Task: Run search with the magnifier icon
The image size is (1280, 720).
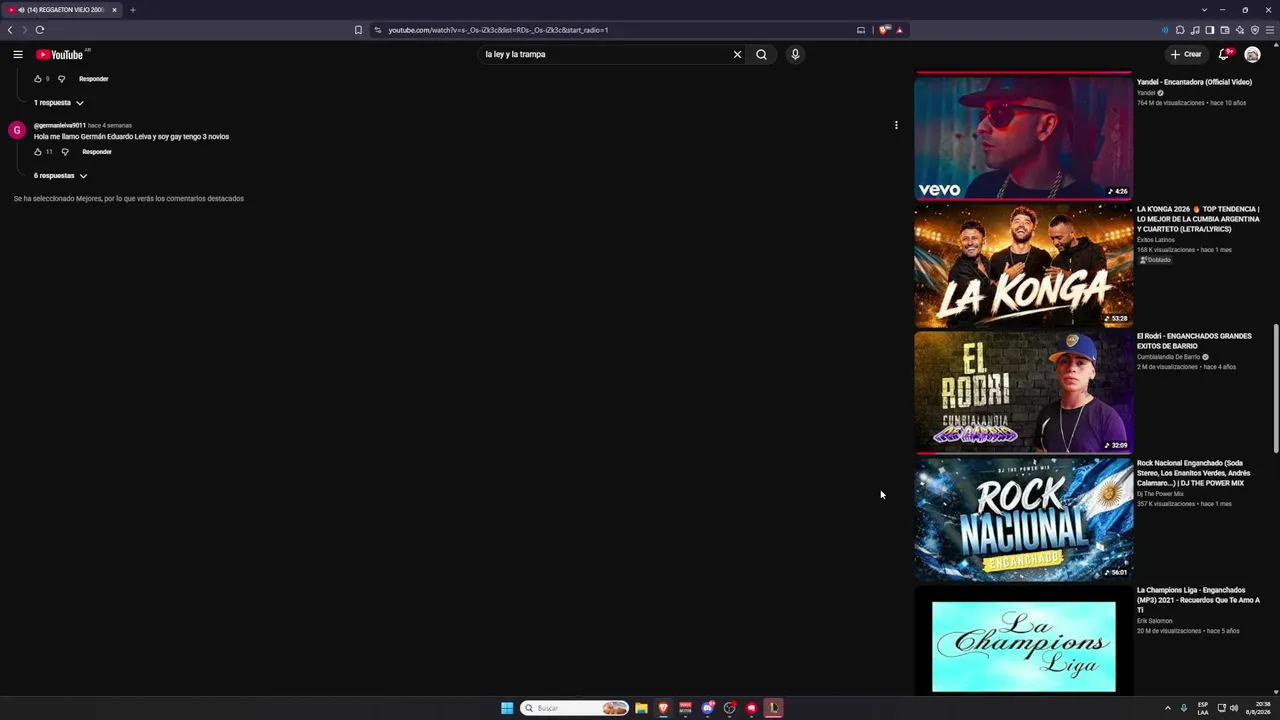Action: click(761, 55)
